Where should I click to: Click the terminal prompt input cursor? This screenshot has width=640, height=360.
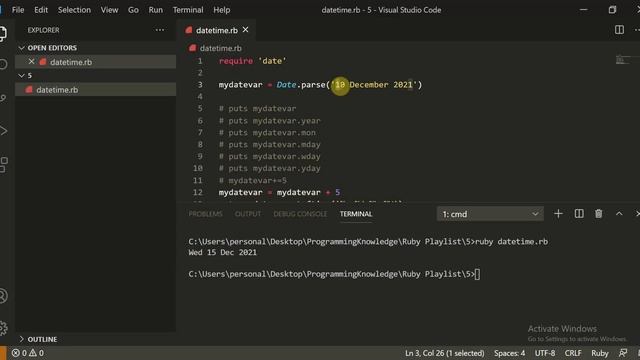pyautogui.click(x=478, y=274)
